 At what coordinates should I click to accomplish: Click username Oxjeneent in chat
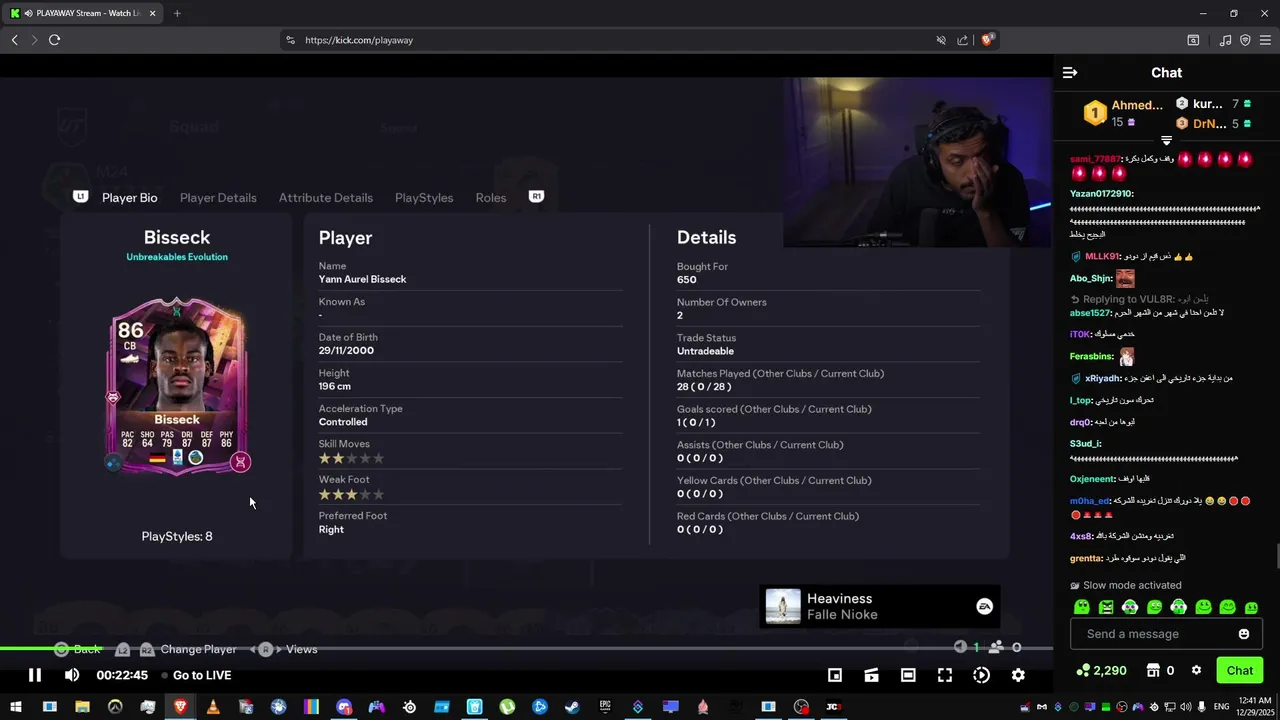tap(1092, 479)
